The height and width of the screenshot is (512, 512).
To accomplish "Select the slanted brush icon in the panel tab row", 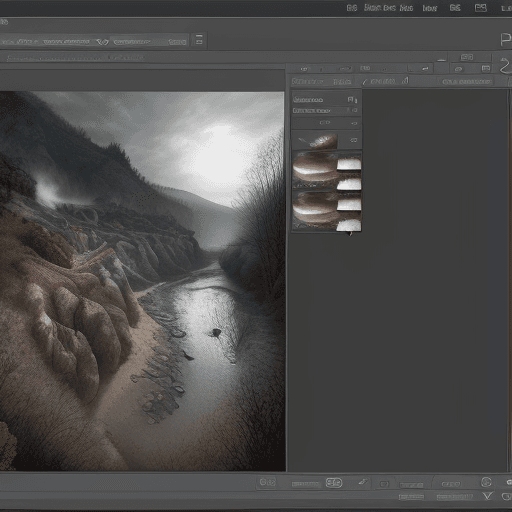I will click(x=364, y=81).
